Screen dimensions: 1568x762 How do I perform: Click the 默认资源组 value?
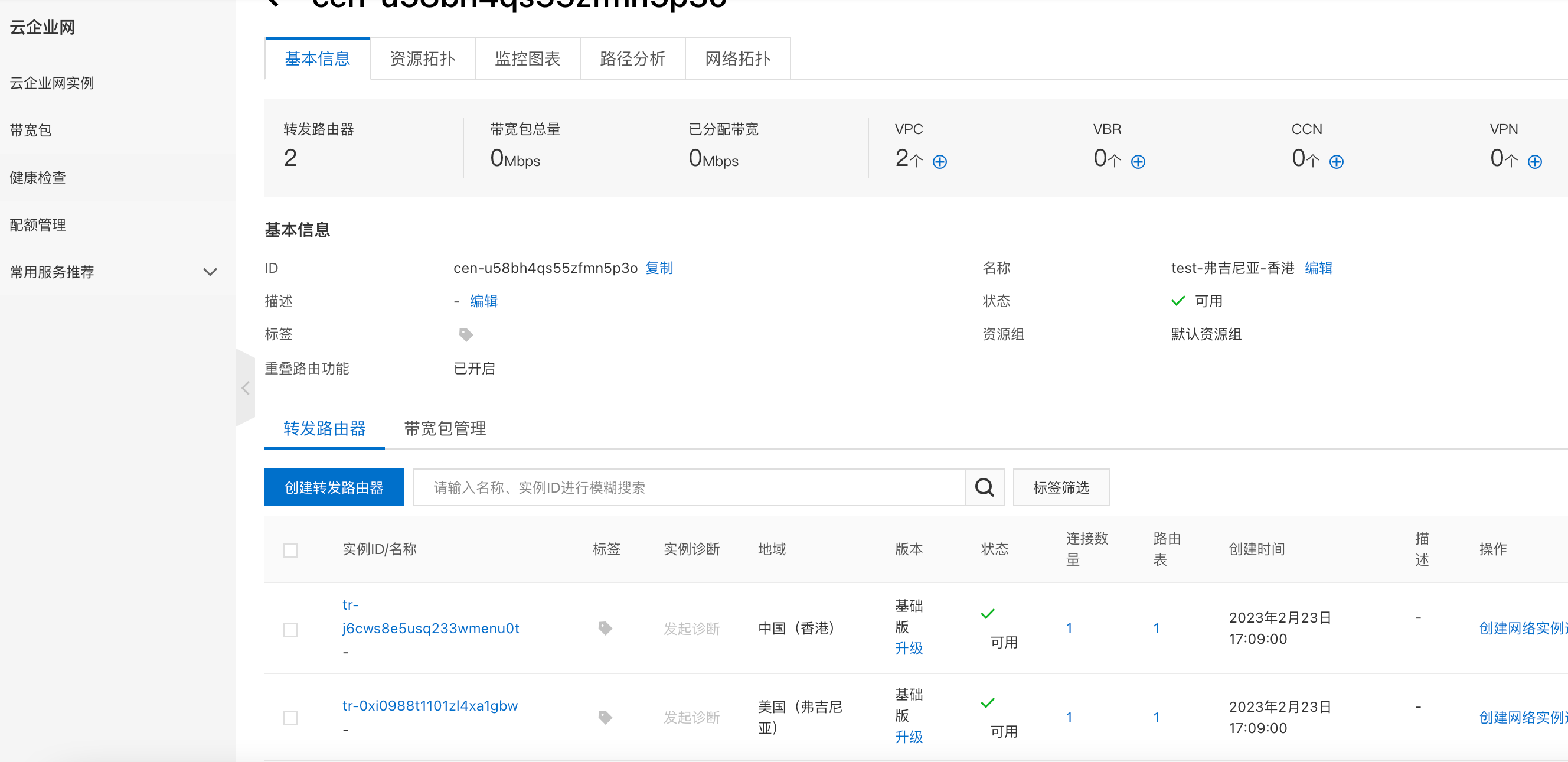[x=1206, y=334]
